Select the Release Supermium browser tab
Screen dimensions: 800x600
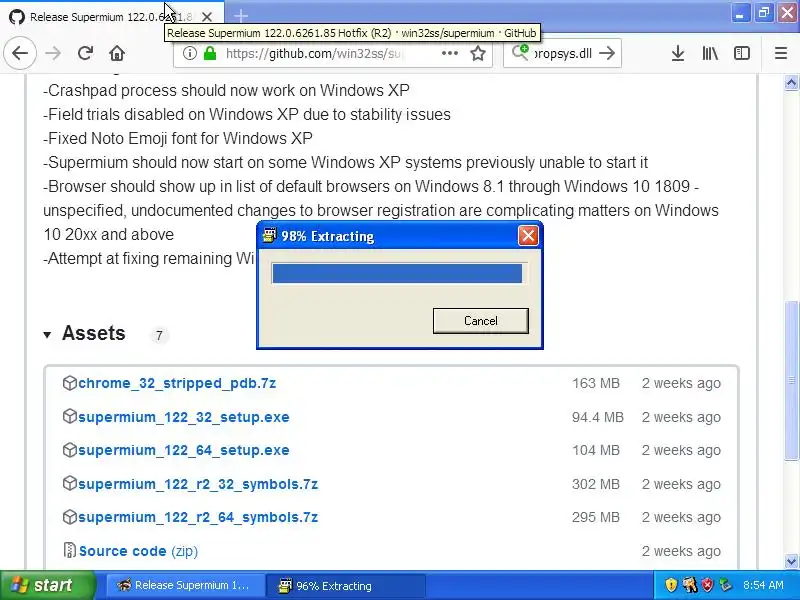[111, 17]
